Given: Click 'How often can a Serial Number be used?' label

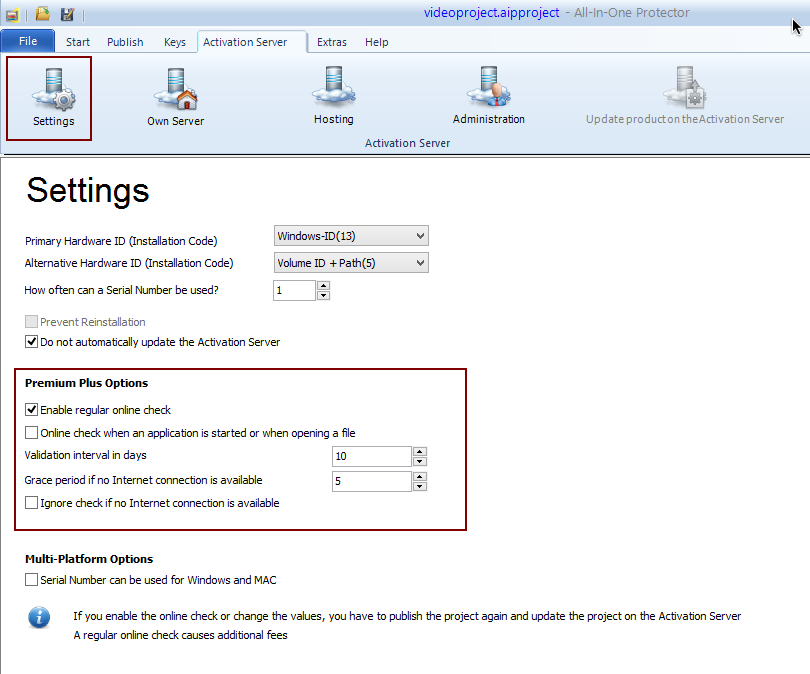Looking at the screenshot, I should (121, 290).
